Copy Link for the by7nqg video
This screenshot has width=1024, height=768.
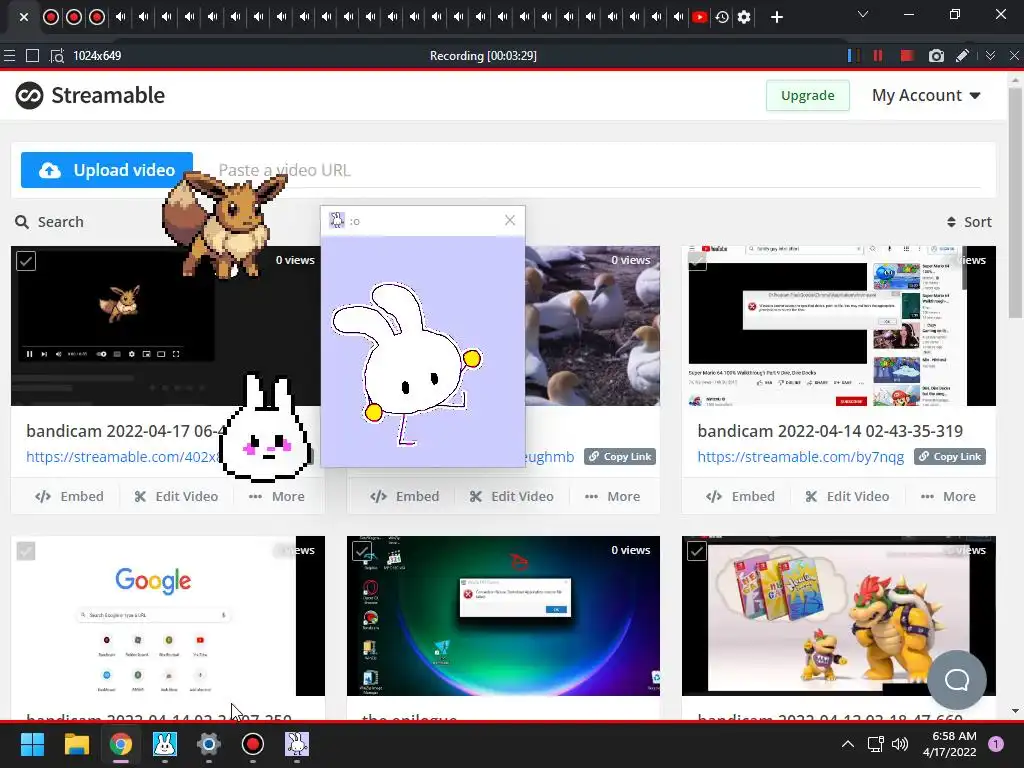click(950, 456)
